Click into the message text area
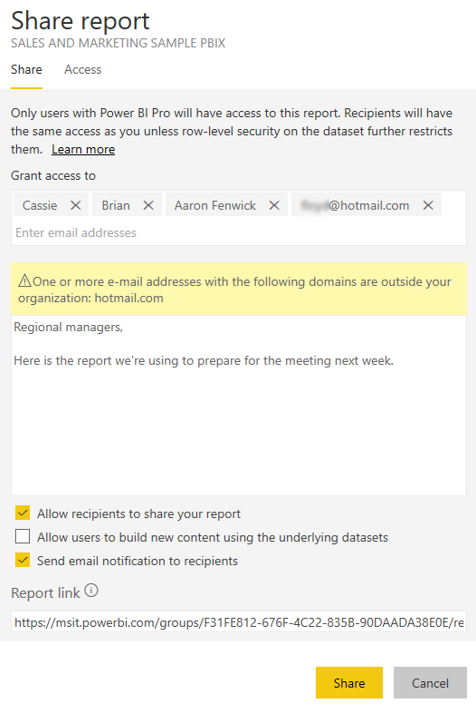476x705 pixels. coord(239,405)
